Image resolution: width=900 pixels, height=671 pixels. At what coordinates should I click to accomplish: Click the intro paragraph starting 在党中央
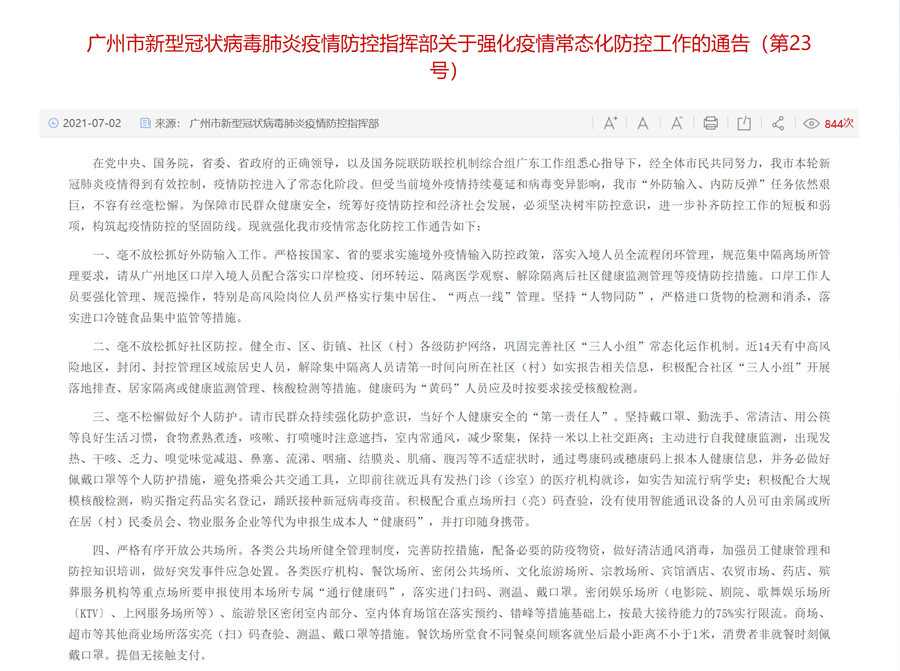point(450,195)
